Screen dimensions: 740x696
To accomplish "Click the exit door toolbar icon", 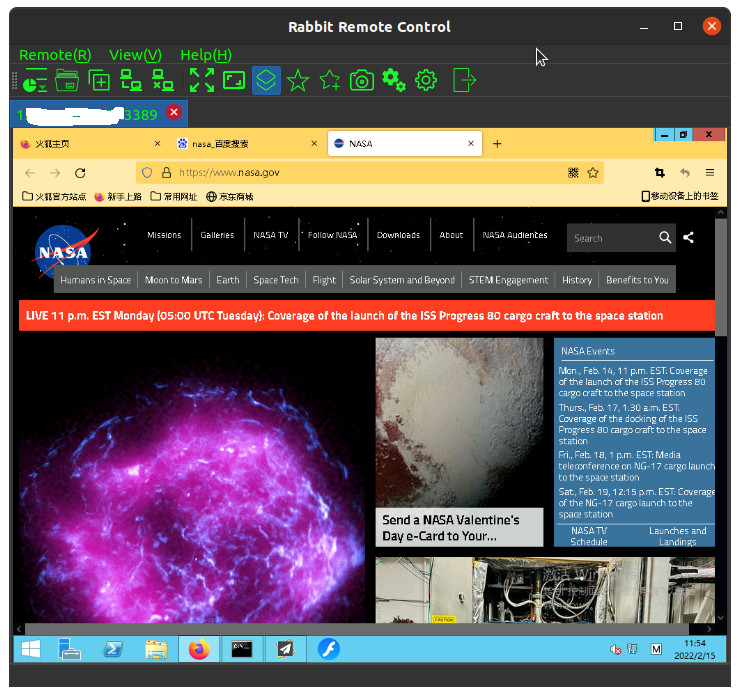I will tap(464, 80).
